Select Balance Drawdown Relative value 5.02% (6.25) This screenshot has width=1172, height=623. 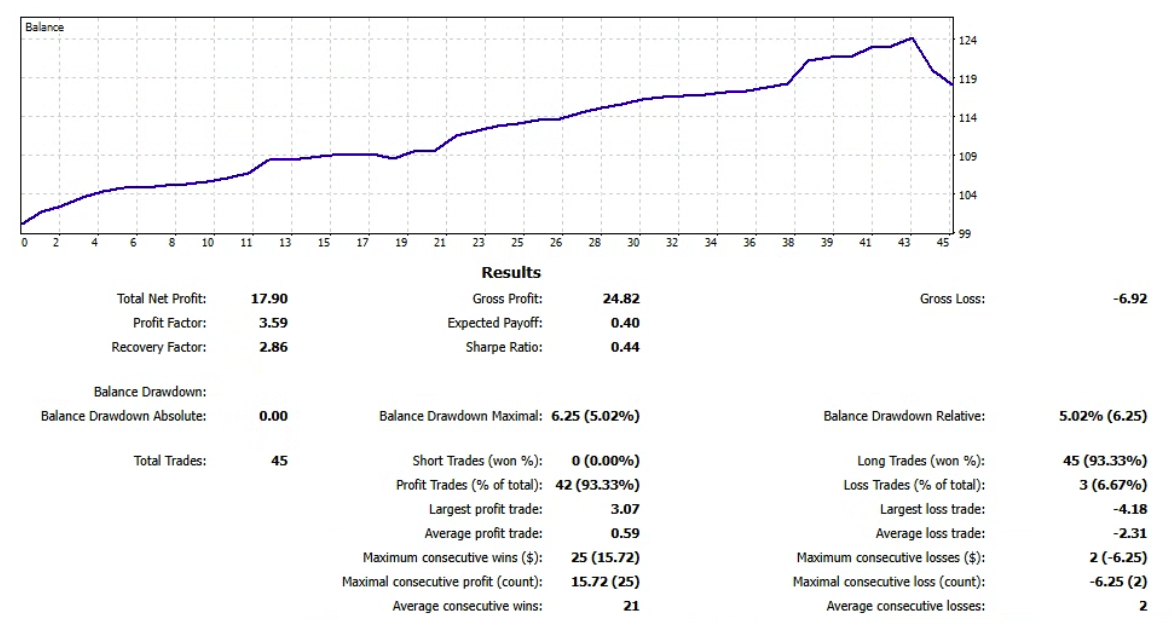[x=1102, y=416]
